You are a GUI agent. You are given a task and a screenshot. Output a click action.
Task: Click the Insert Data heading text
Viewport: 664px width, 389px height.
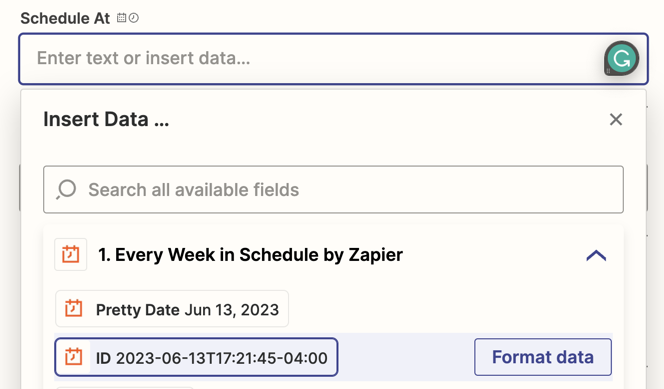(106, 119)
